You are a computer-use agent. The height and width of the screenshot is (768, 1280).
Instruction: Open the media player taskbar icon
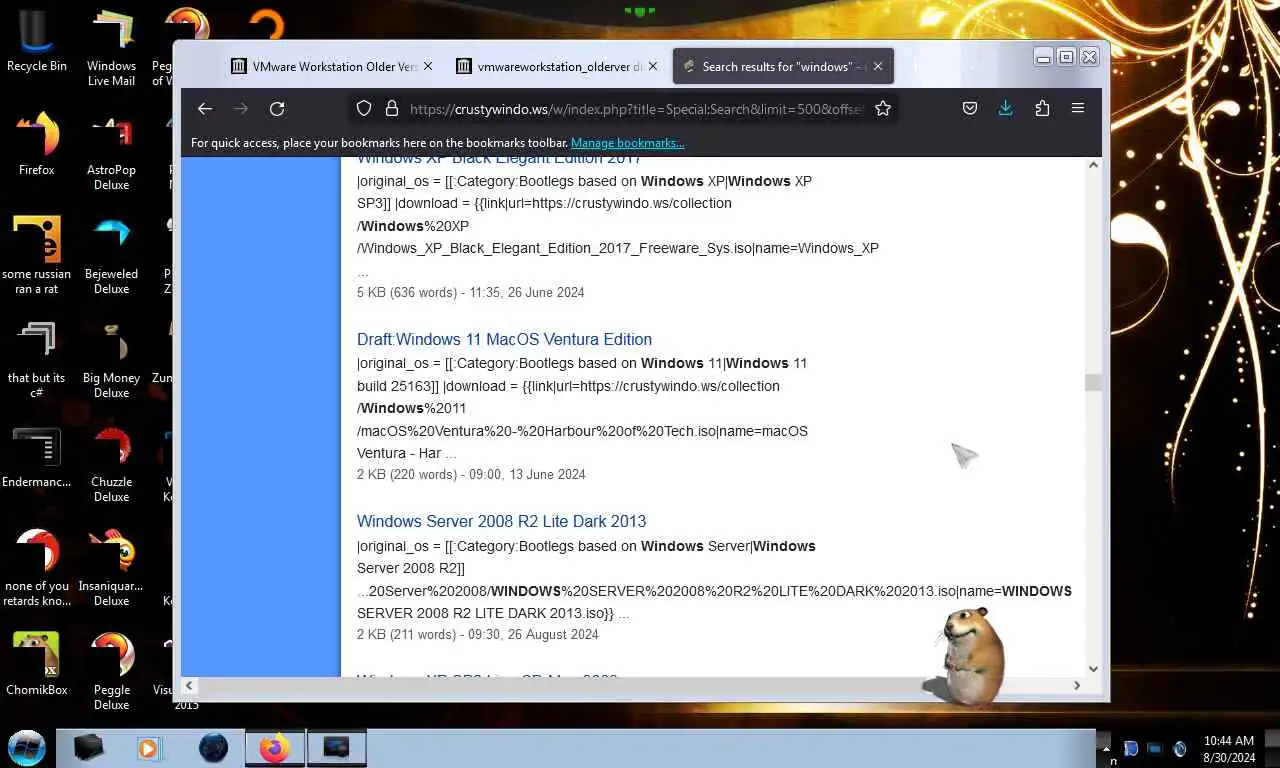click(x=149, y=748)
